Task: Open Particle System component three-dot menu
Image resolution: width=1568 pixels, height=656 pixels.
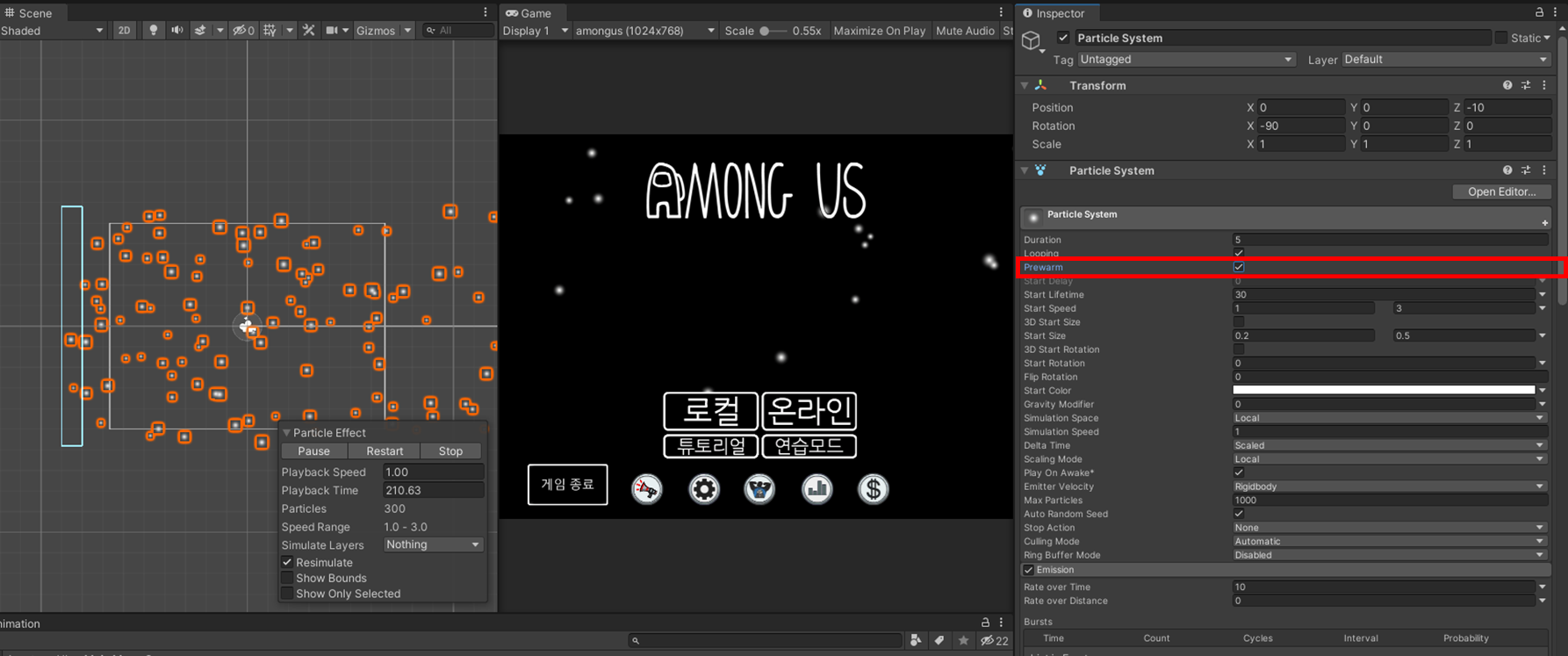Action: coord(1544,170)
